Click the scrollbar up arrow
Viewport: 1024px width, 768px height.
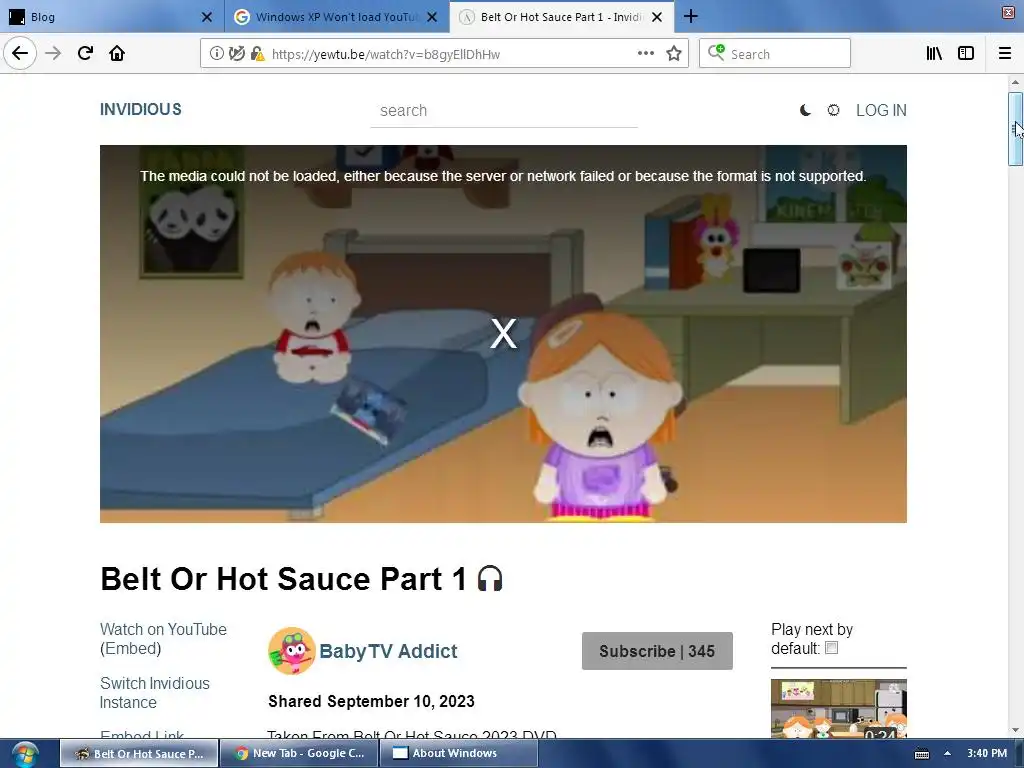(1015, 82)
